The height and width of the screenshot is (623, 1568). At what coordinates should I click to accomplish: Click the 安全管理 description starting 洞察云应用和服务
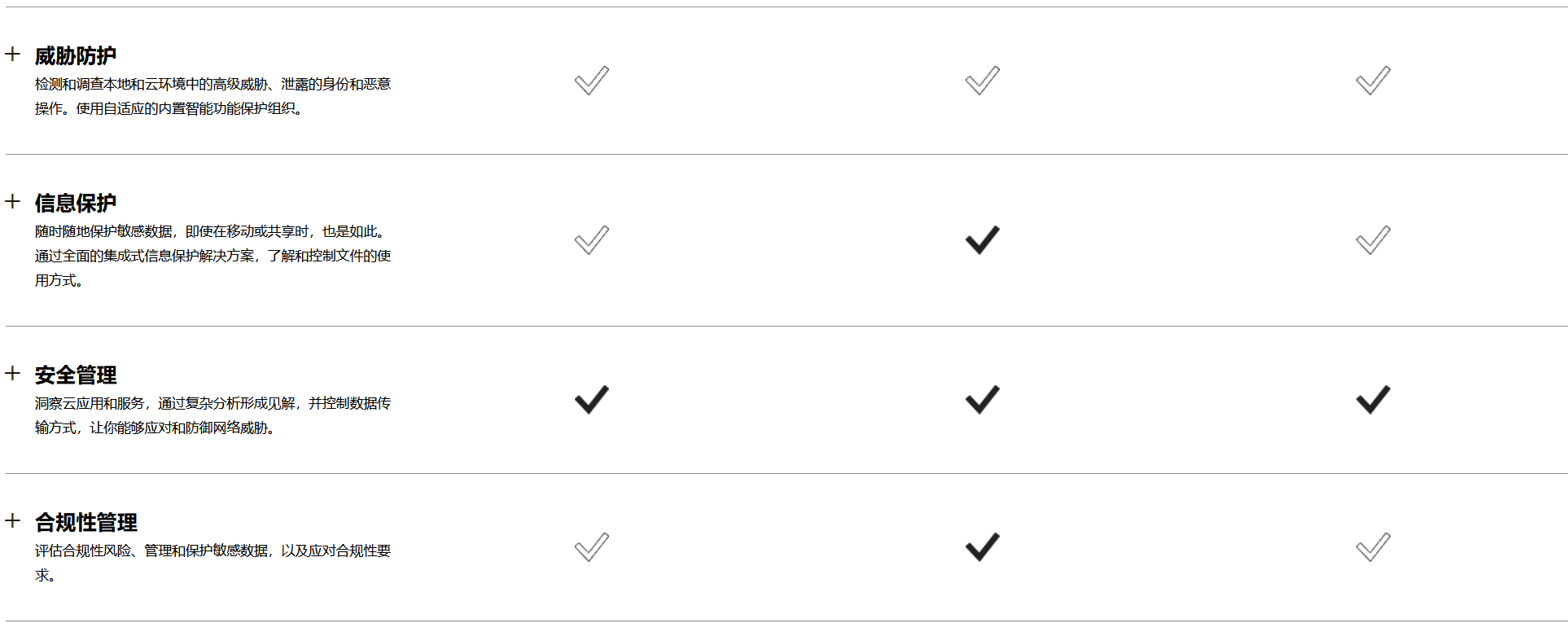pos(213,415)
